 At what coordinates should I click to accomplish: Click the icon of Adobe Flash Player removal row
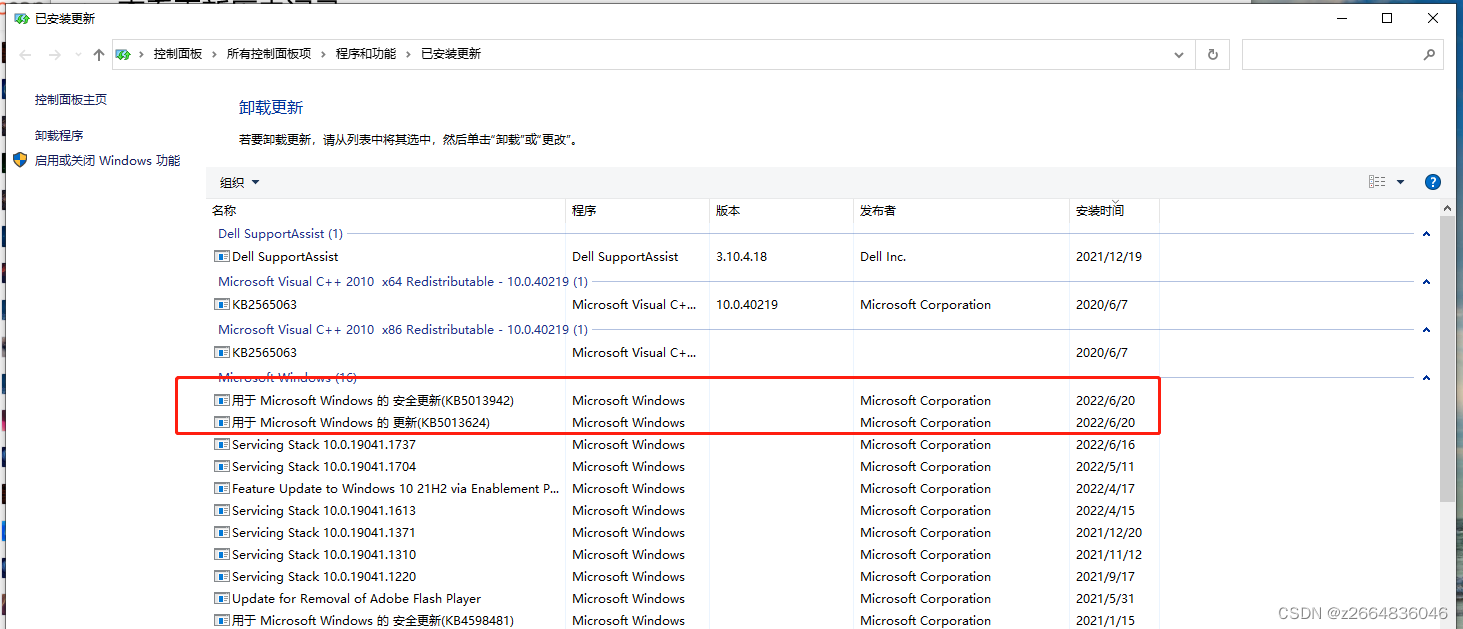click(x=222, y=599)
